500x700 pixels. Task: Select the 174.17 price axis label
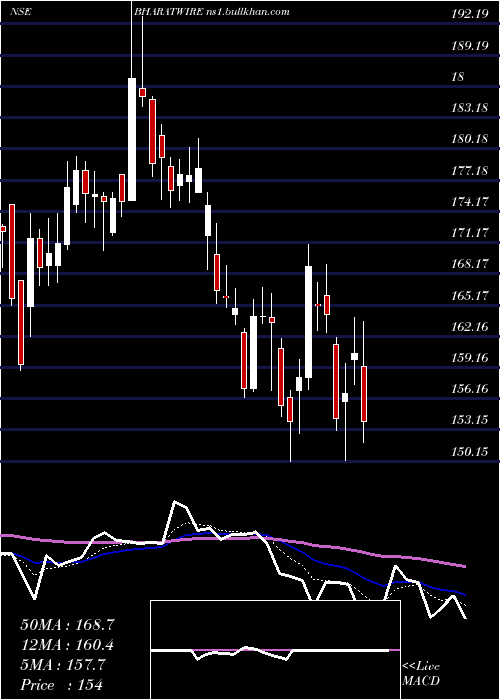tap(469, 202)
